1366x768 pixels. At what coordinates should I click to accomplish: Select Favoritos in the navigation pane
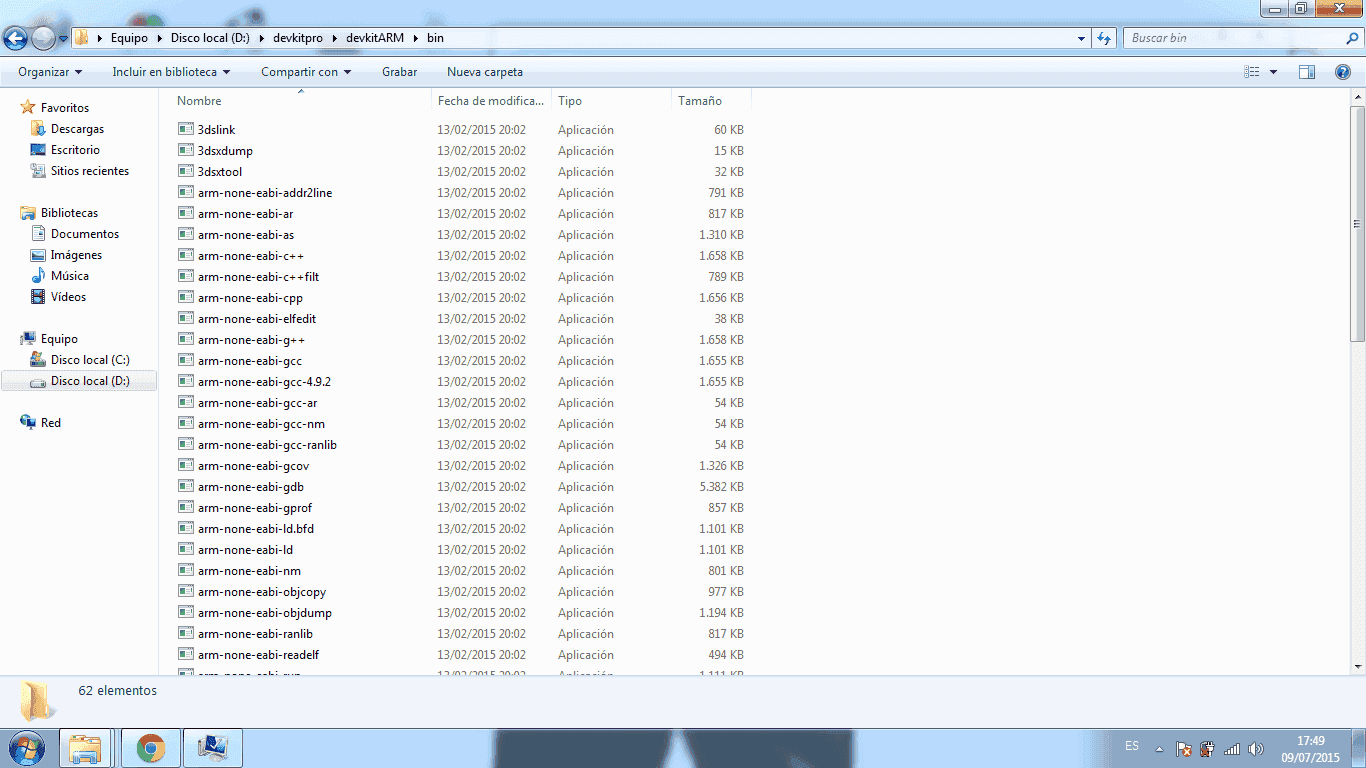64,108
